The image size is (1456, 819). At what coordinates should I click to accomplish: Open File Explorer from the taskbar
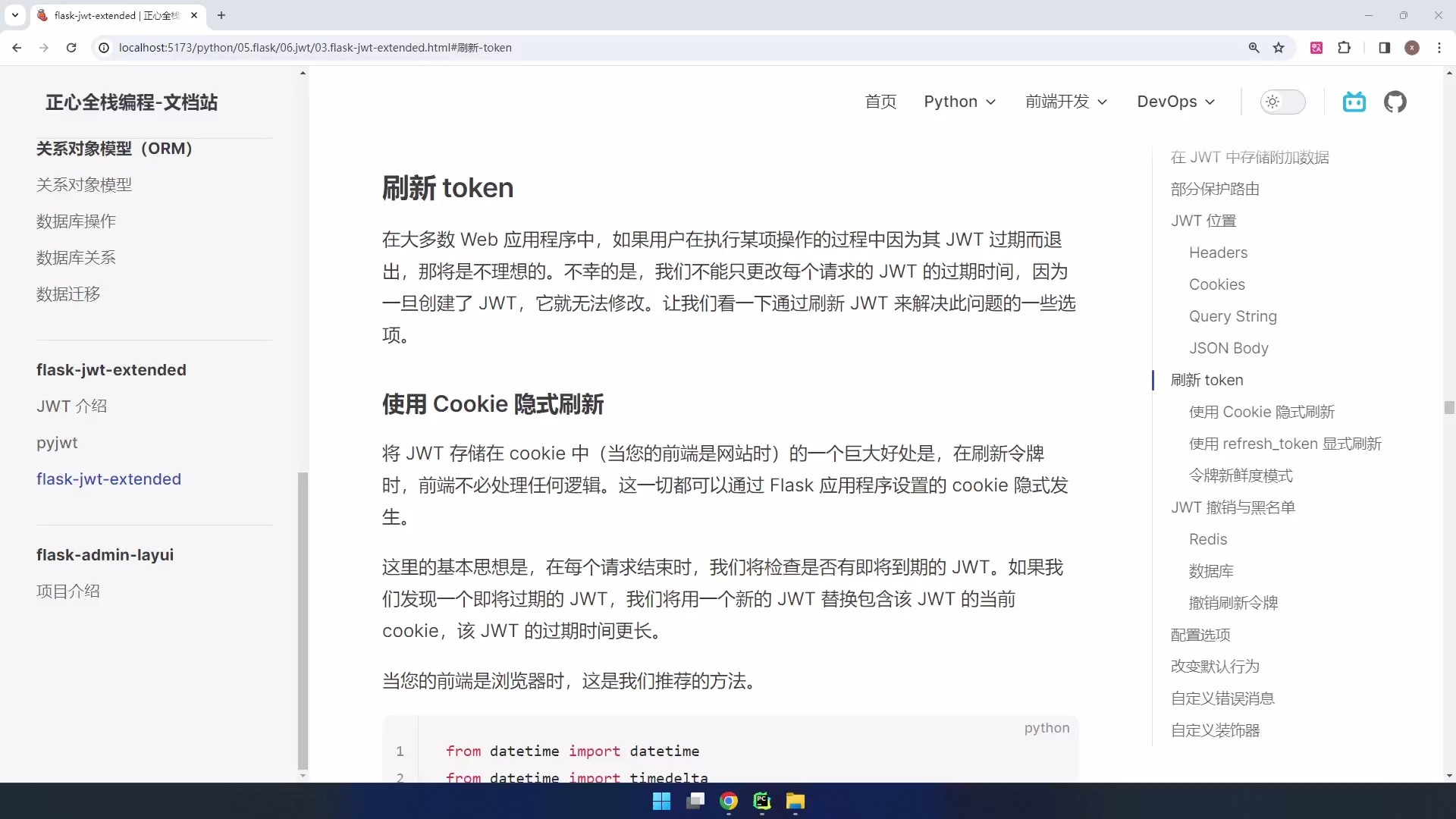(x=795, y=802)
